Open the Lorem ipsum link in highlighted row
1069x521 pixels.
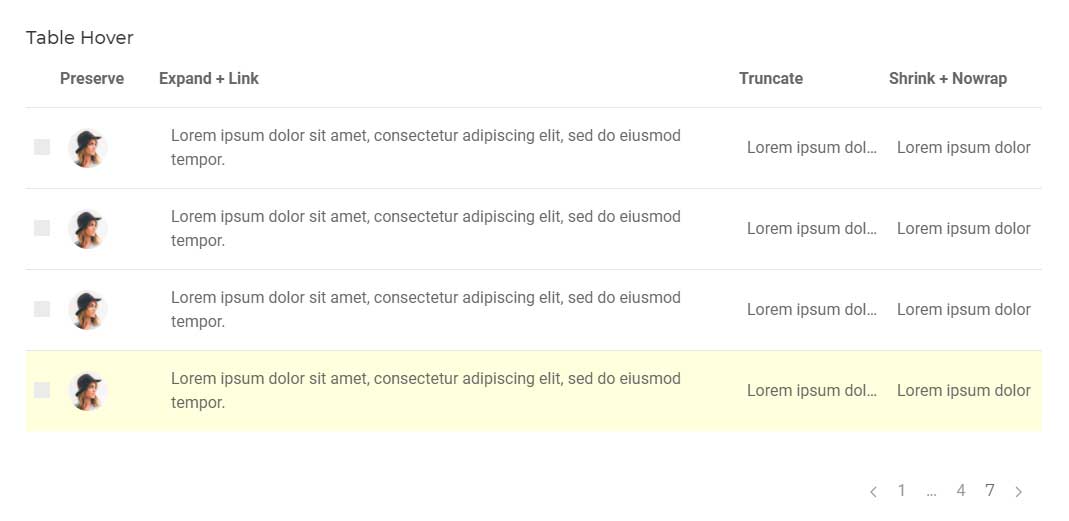(x=425, y=391)
